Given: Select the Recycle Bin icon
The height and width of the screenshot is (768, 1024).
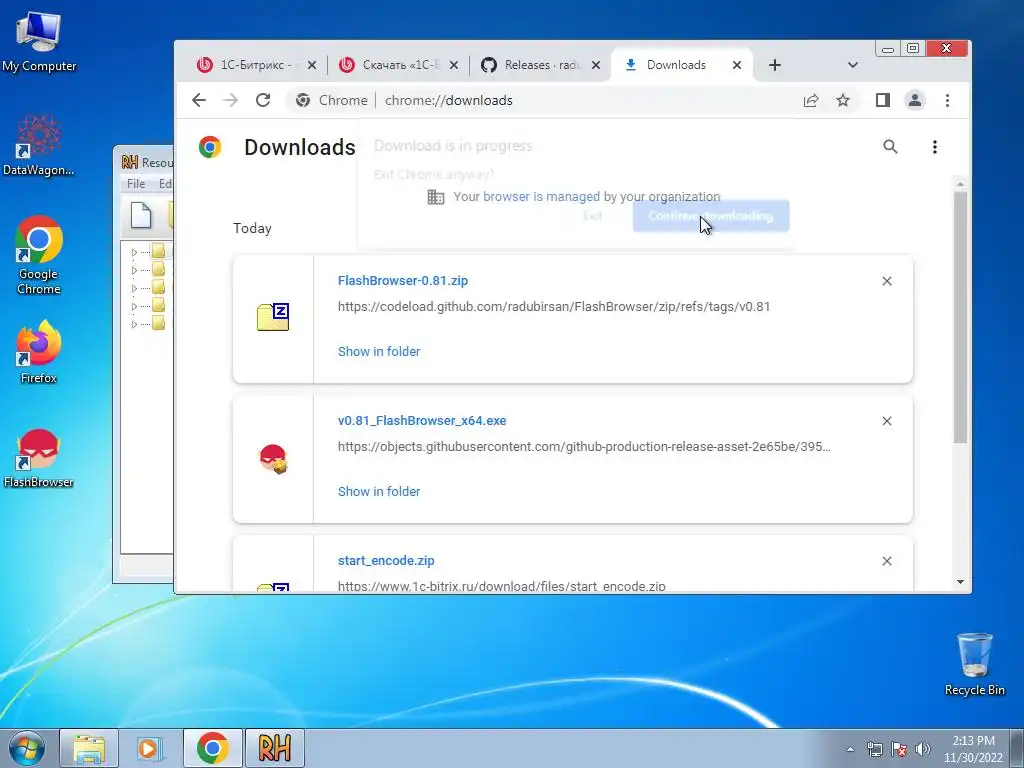Looking at the screenshot, I should (974, 664).
